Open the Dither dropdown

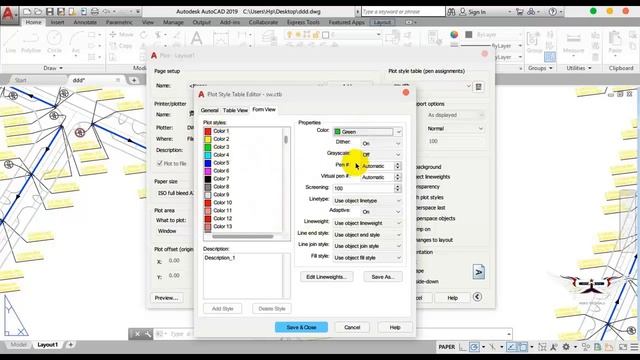pyautogui.click(x=381, y=143)
